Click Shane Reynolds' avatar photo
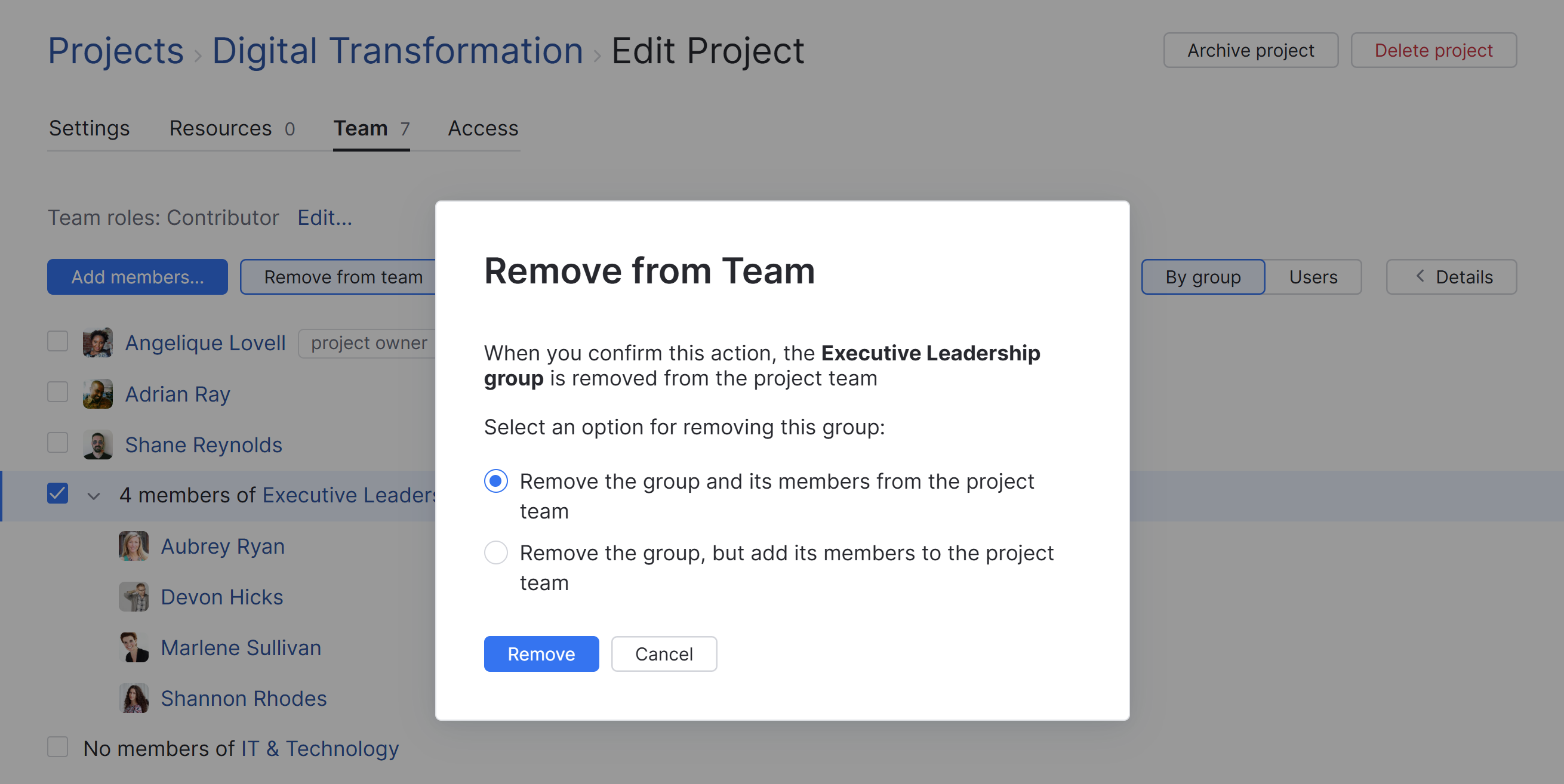This screenshot has height=784, width=1564. 97,444
